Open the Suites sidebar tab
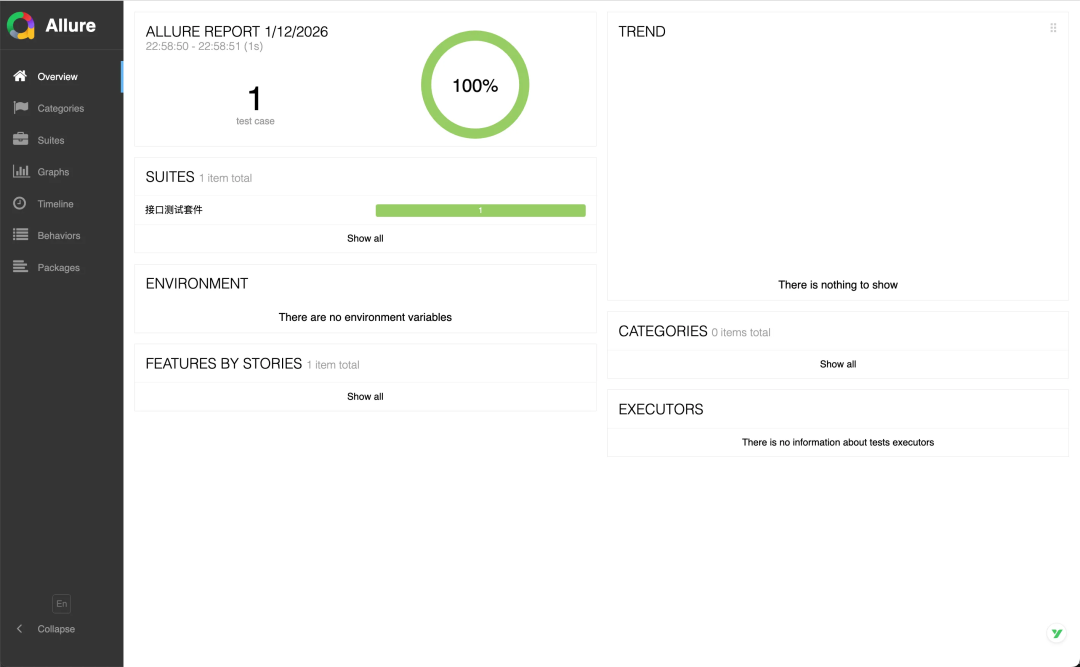Image resolution: width=1080 pixels, height=667 pixels. pyautogui.click(x=61, y=140)
